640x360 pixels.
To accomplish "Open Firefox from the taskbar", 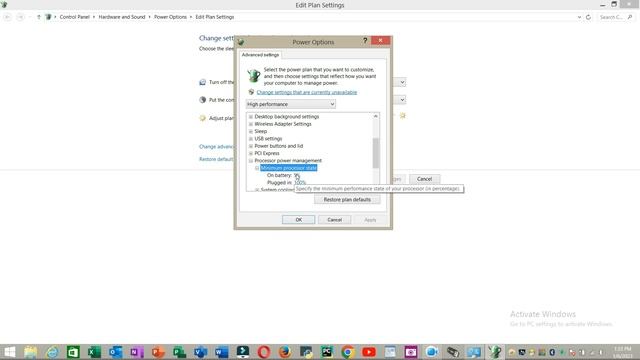I will tap(285, 352).
